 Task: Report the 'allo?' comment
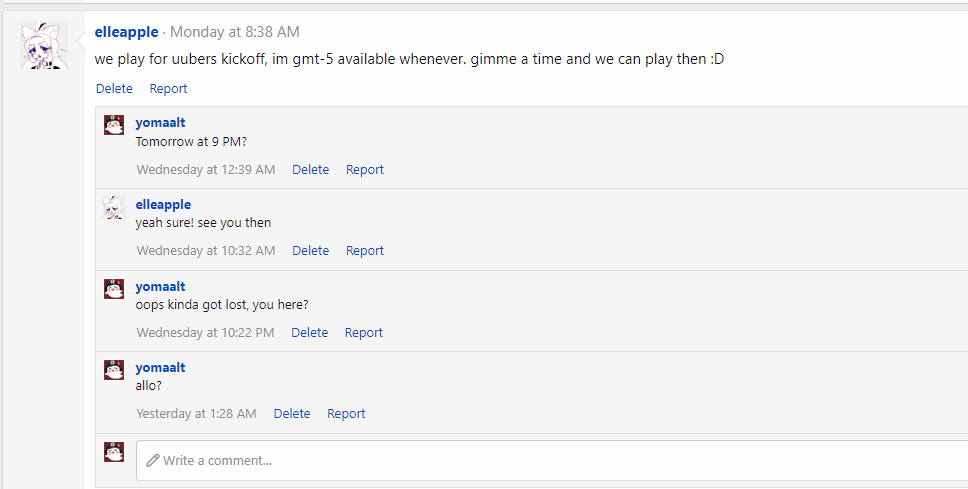click(x=346, y=414)
